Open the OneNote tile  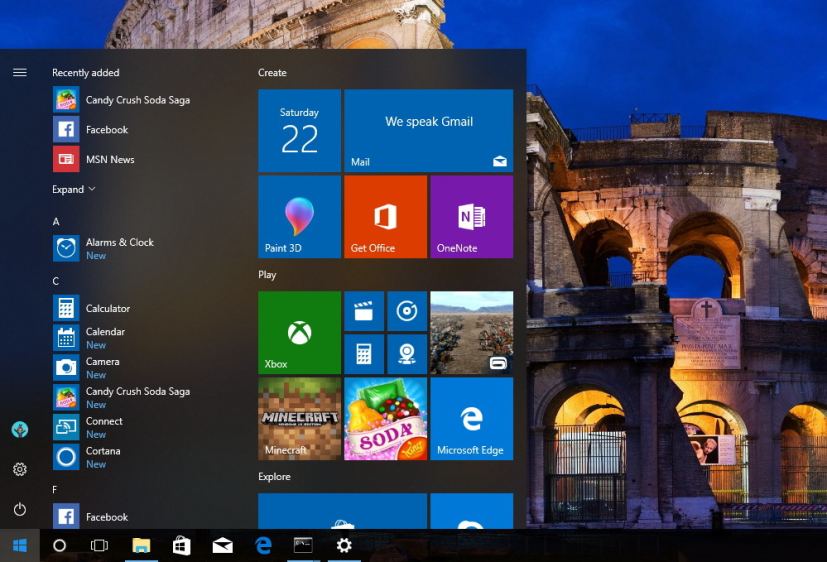click(472, 217)
